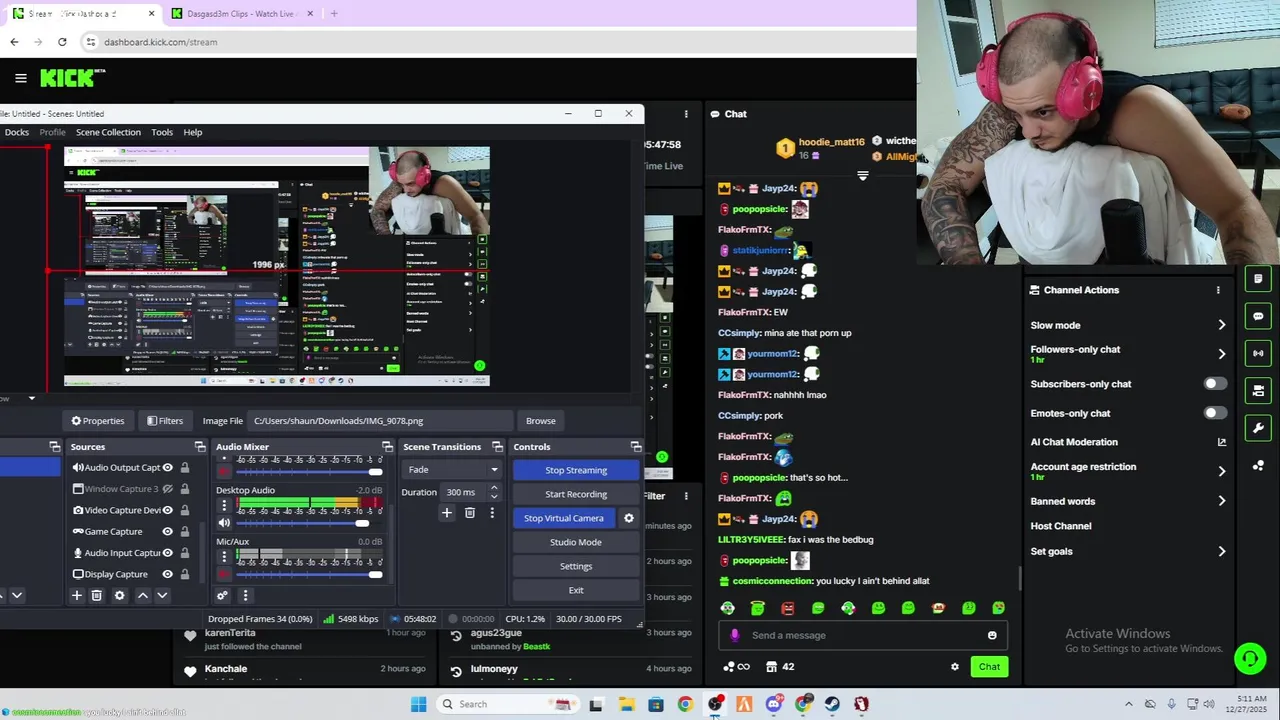Image resolution: width=1280 pixels, height=720 pixels.
Task: Show Window Capture 3 source with eye
Action: pos(168,489)
